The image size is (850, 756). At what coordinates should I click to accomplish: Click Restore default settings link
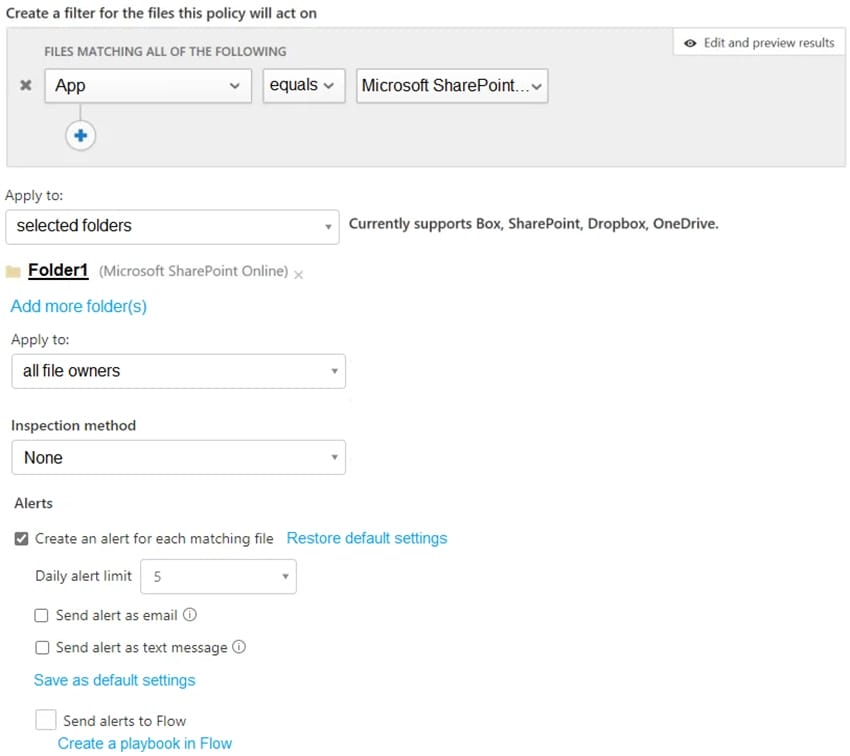coord(367,538)
